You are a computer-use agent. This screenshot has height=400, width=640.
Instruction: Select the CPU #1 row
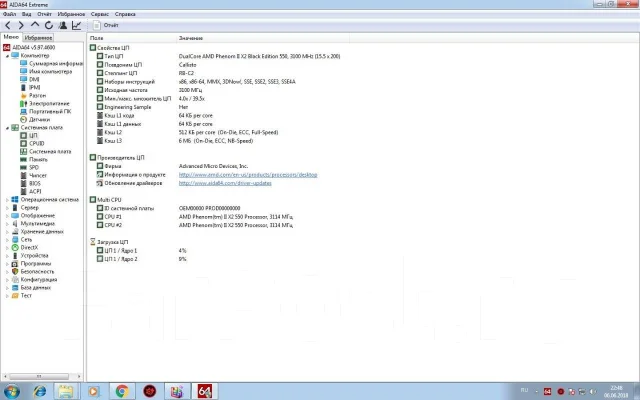pos(194,217)
